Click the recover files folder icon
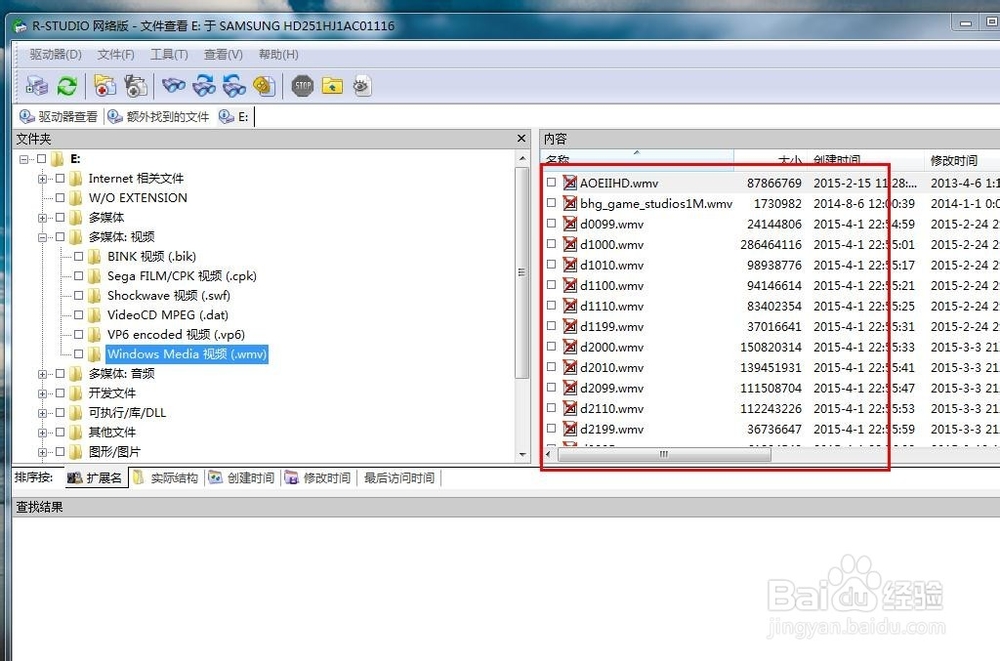The image size is (1000, 661). [105, 85]
